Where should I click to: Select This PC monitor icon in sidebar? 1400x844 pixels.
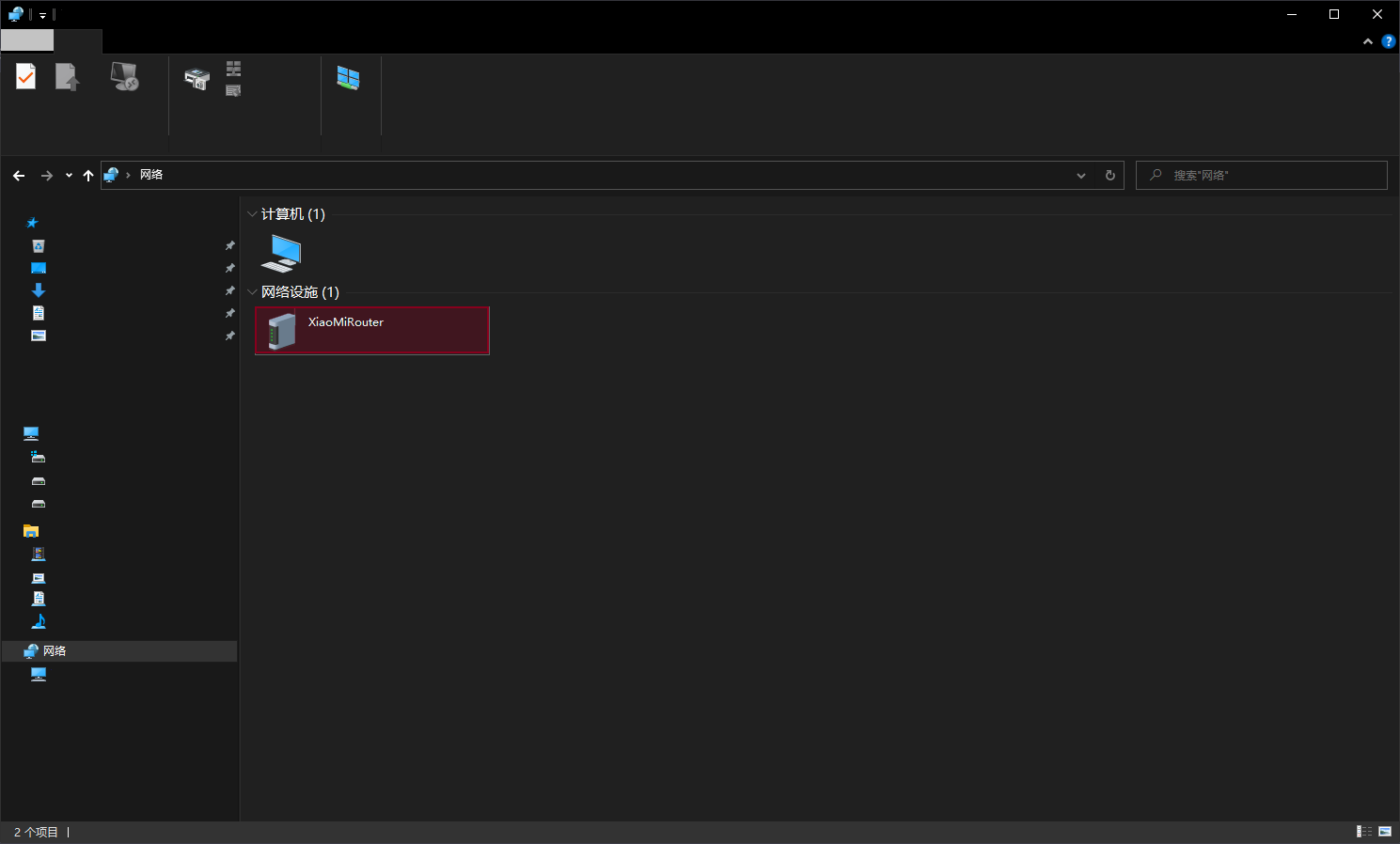pyautogui.click(x=31, y=433)
